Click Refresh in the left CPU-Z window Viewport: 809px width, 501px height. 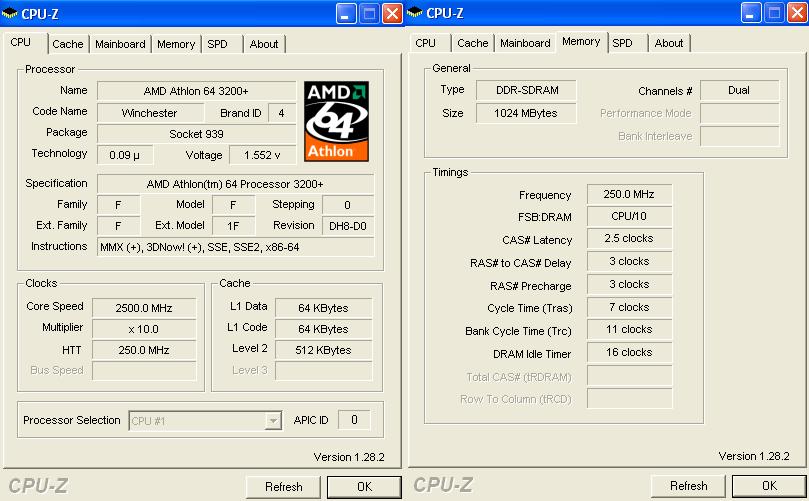[x=283, y=487]
